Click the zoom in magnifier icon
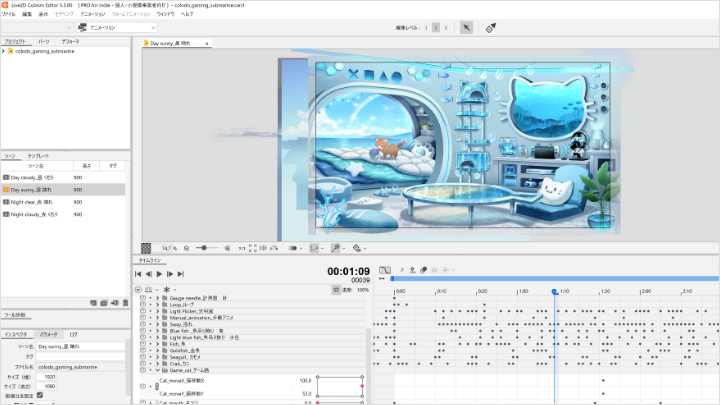720x405 pixels. pos(227,248)
